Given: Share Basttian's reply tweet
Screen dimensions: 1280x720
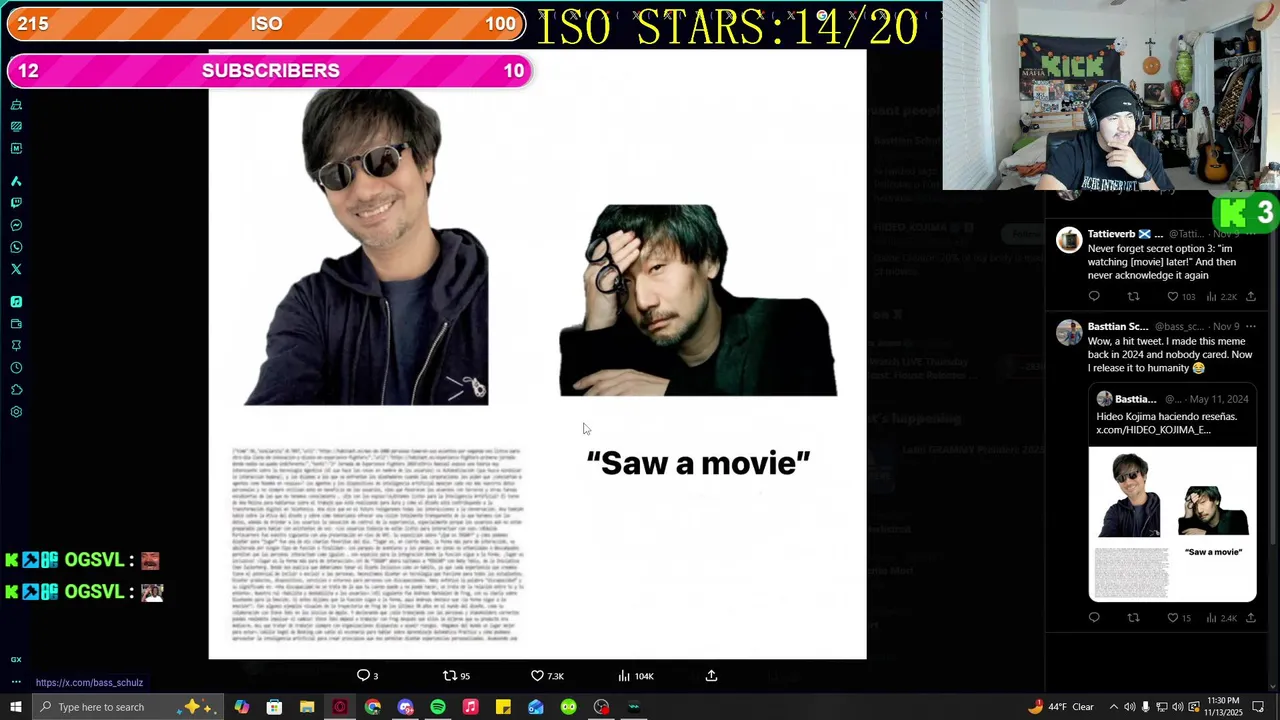Looking at the screenshot, I should (1250, 618).
